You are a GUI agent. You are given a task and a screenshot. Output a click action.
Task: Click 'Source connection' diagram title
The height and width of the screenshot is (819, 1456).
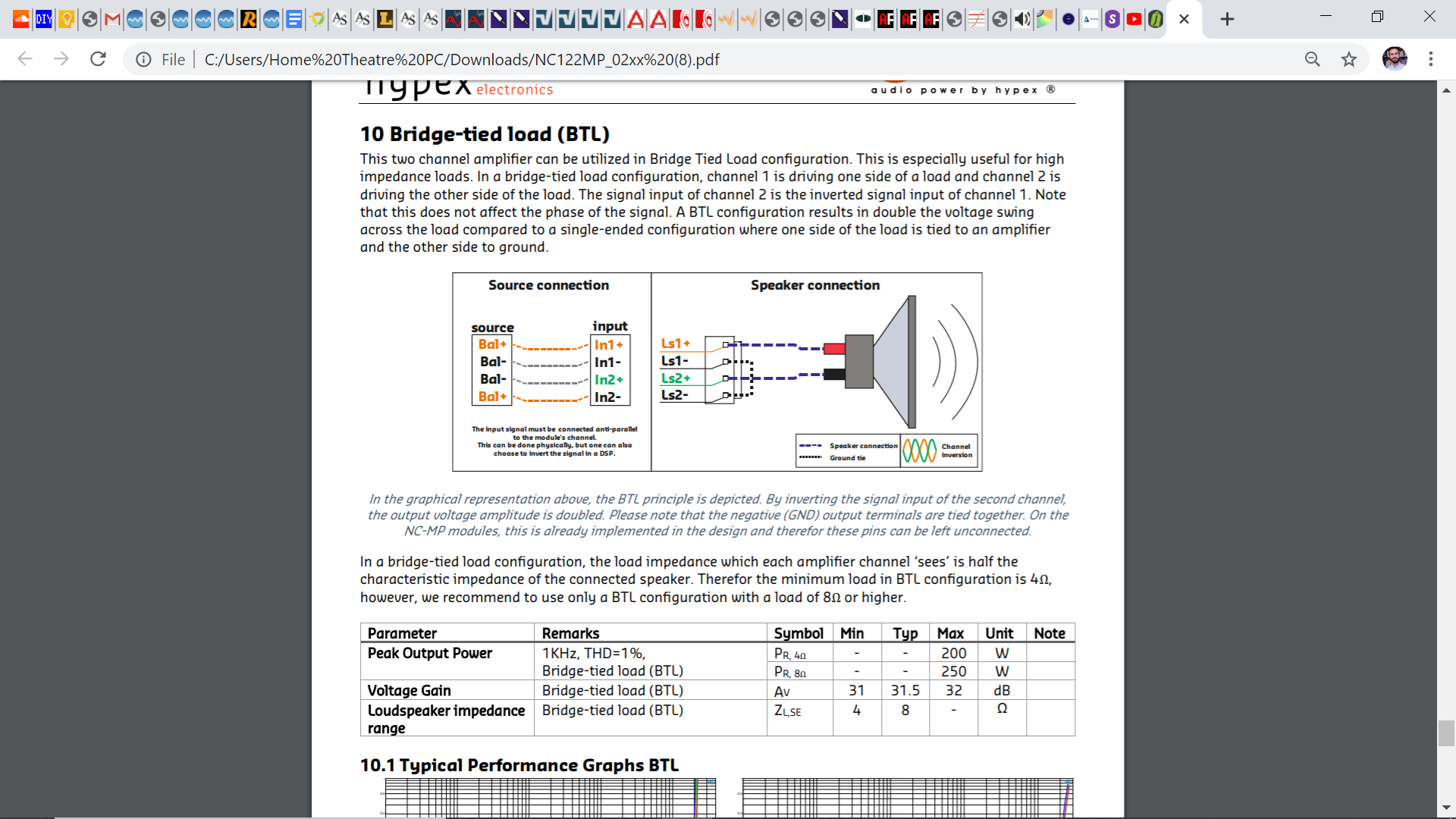pyautogui.click(x=548, y=285)
